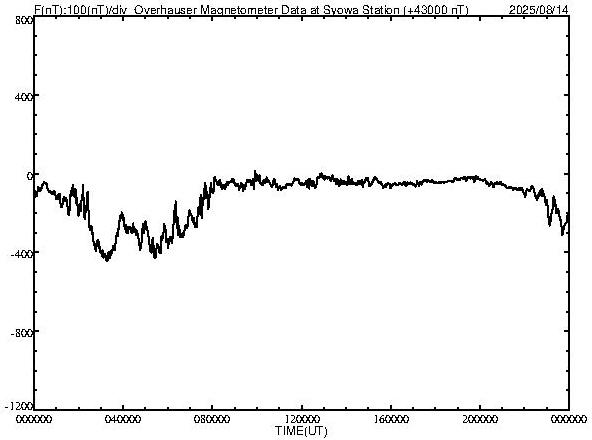Click the -1200 y-axis value label
592x440 pixels.
(19, 406)
